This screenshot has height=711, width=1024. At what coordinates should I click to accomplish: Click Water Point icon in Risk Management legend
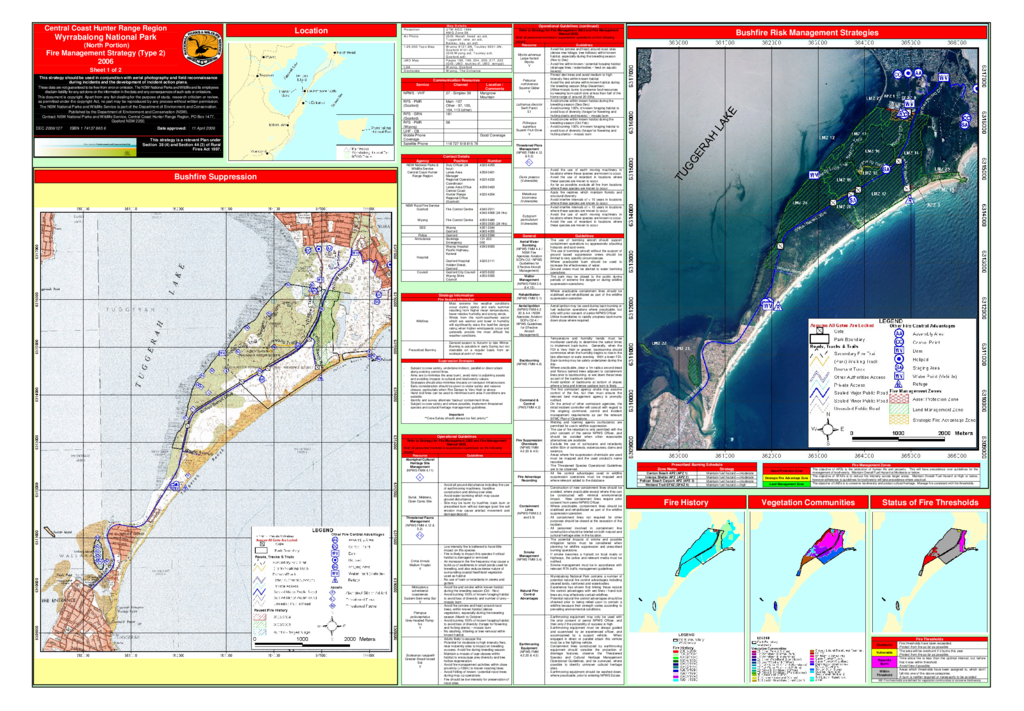pyautogui.click(x=899, y=376)
